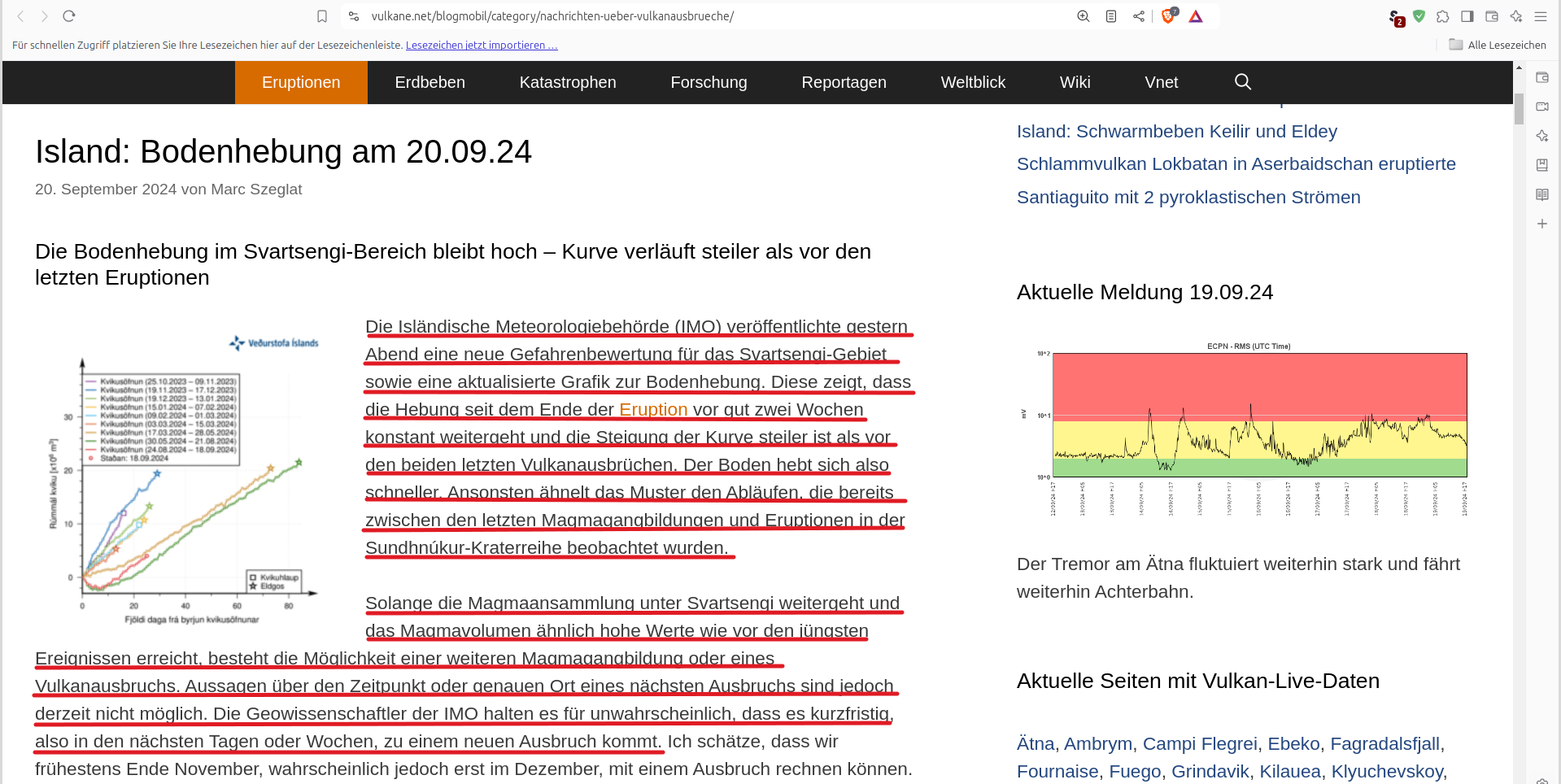Open the Ebeko live-data link
The image size is (1561, 784).
tap(1294, 744)
